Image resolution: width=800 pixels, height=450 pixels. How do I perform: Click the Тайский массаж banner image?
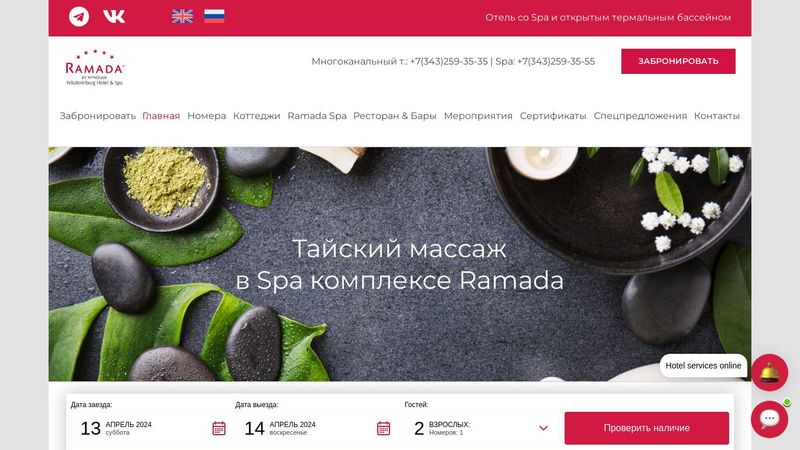400,264
